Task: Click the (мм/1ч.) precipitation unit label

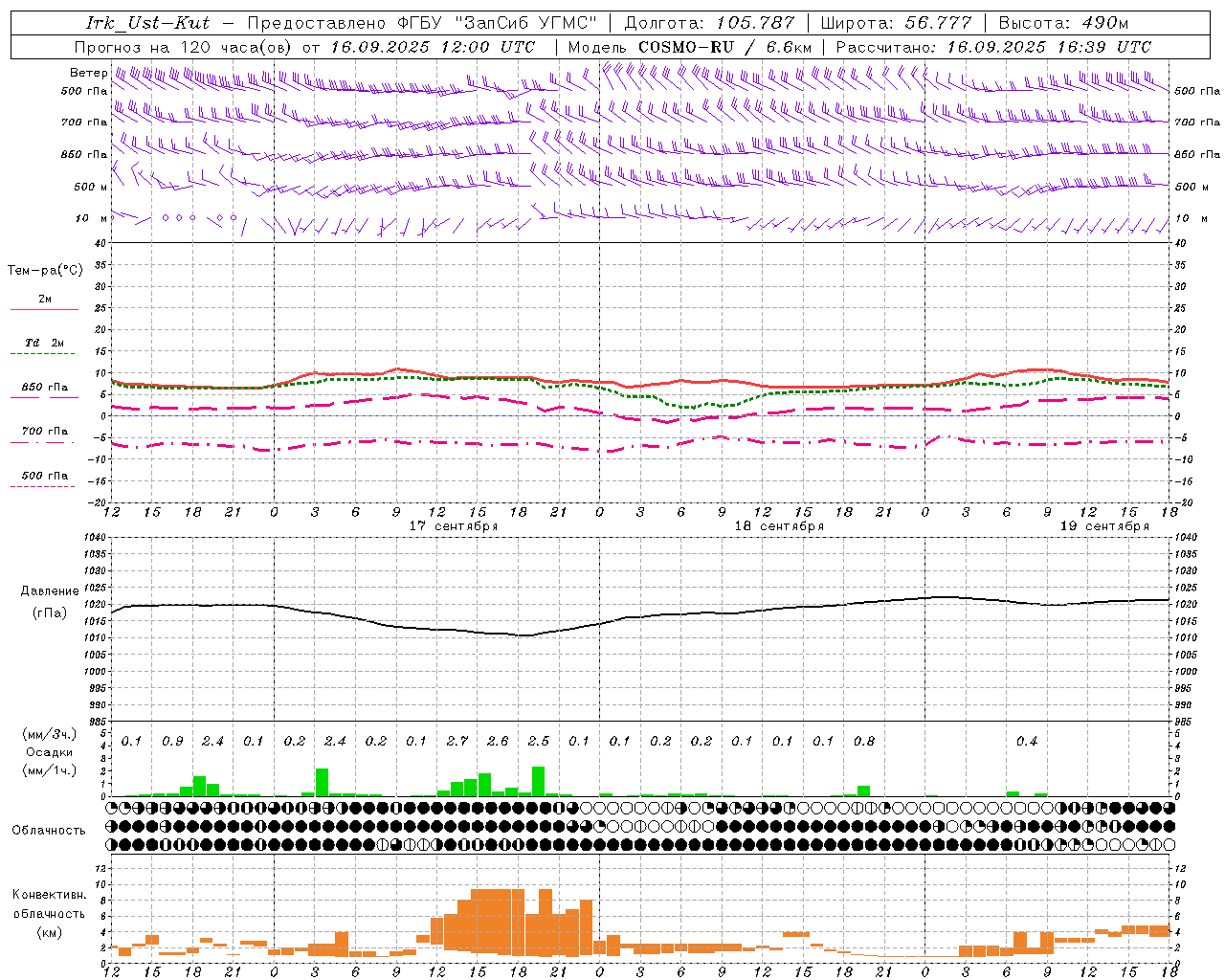Action: click(49, 770)
